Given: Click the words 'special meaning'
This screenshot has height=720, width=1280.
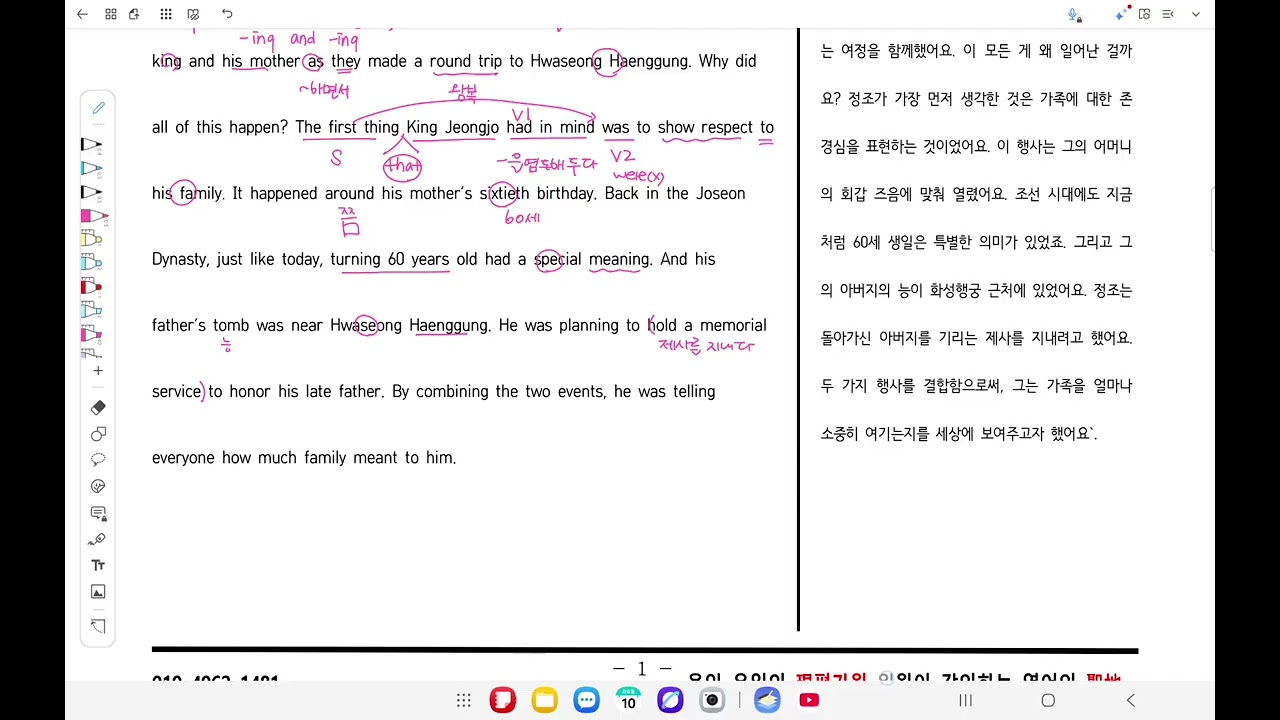Looking at the screenshot, I should pos(592,260).
